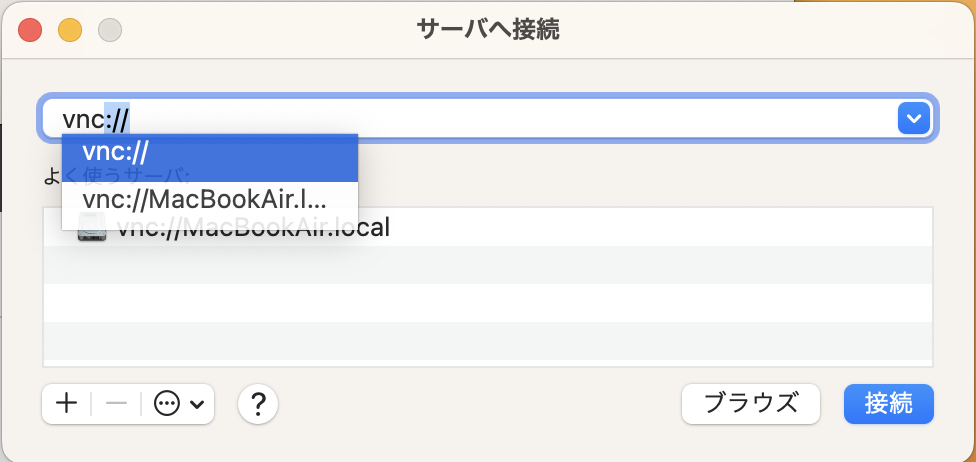The height and width of the screenshot is (462, 976).
Task: Expand the recent servers dropdown arrow
Action: click(x=914, y=119)
